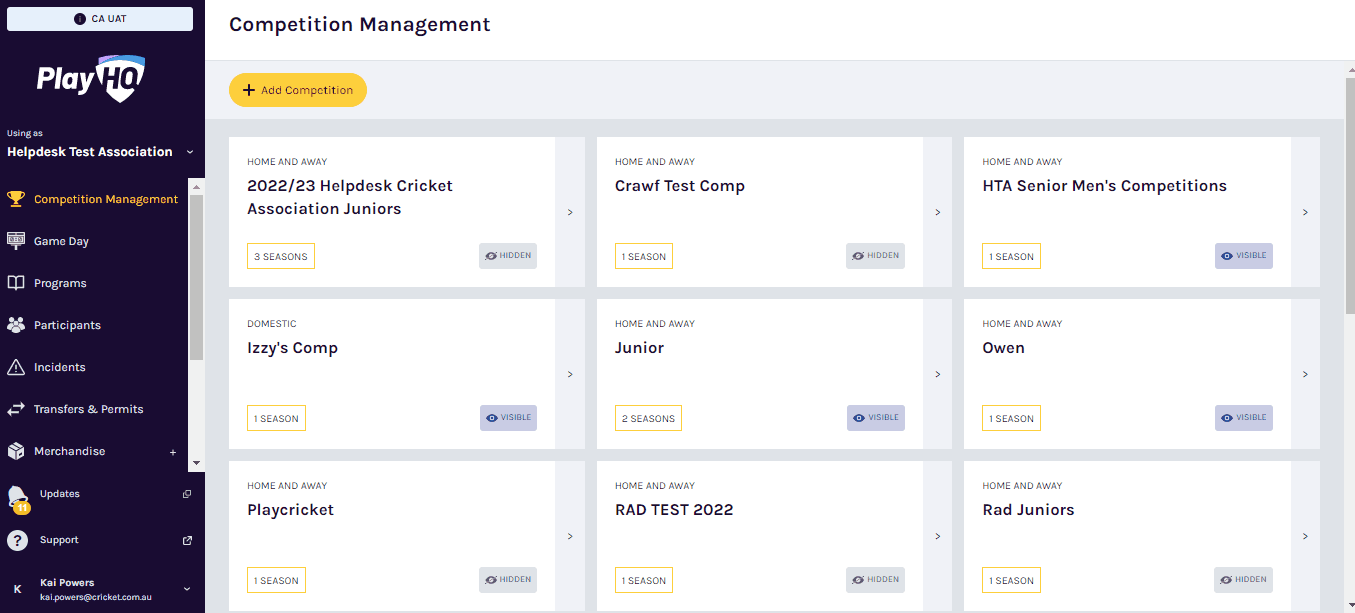Open the Owen competition card title

point(1003,348)
